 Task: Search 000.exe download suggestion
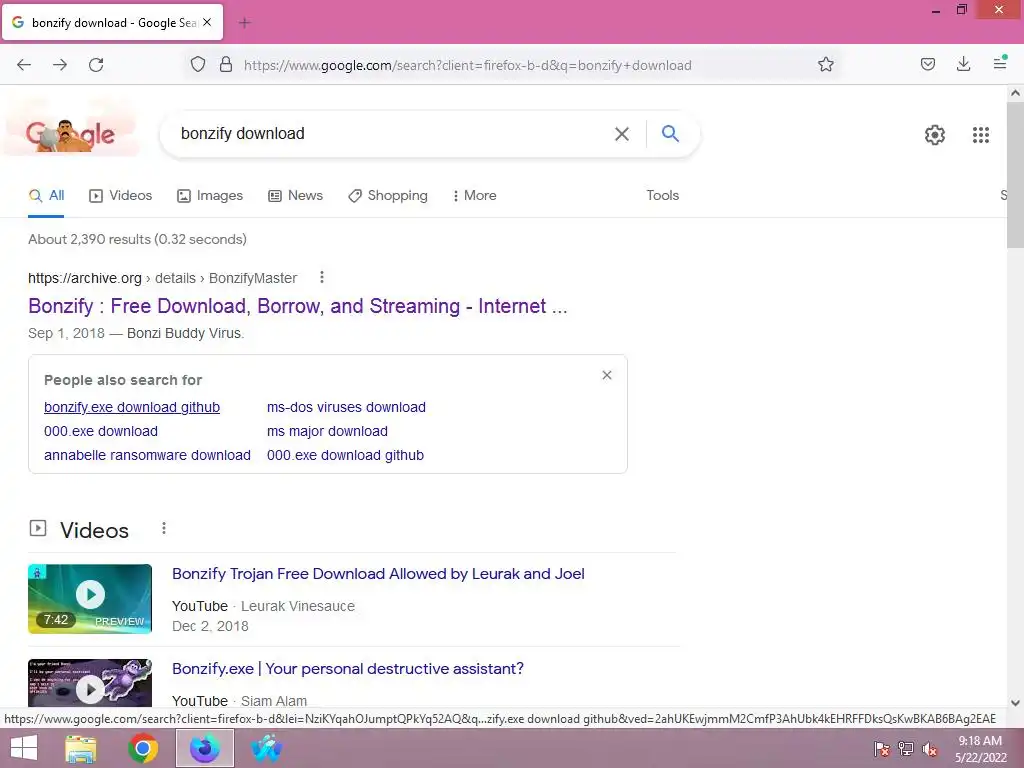(x=101, y=431)
